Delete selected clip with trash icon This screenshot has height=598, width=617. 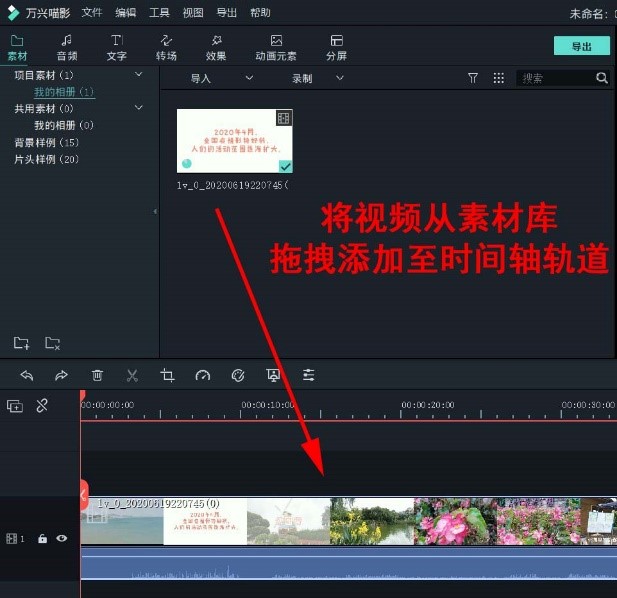pos(97,376)
